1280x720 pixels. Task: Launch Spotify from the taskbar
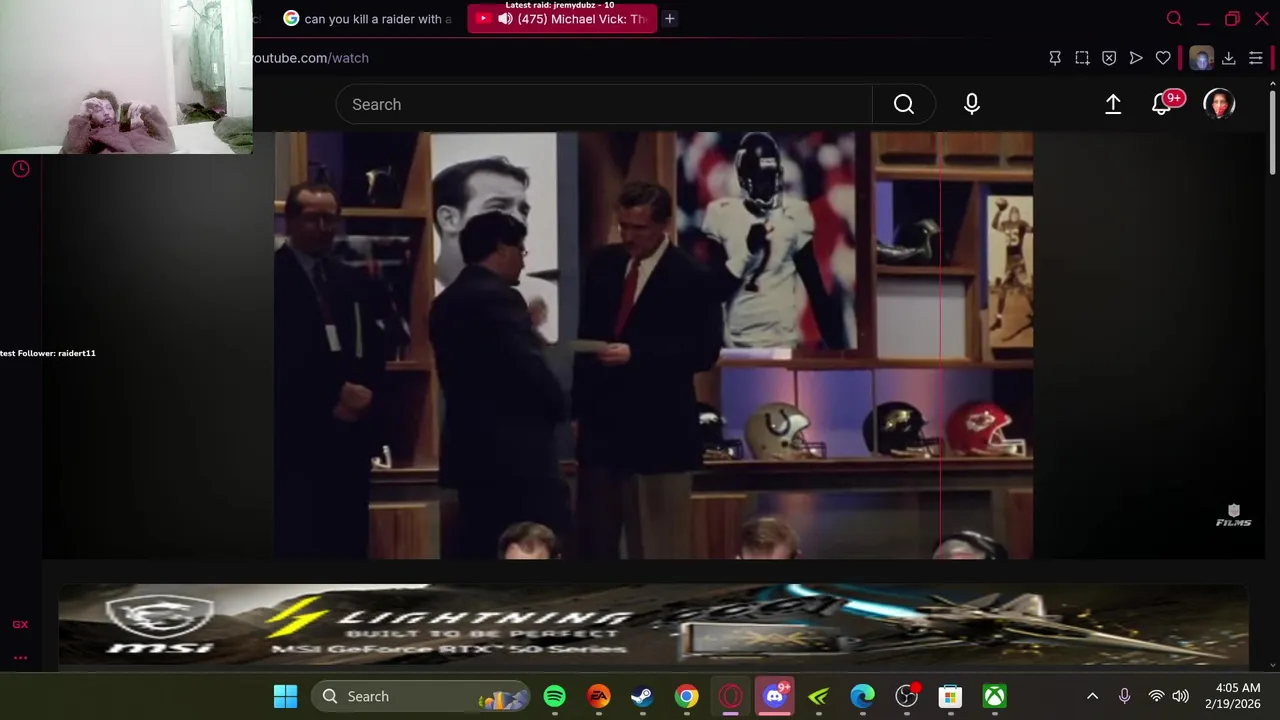click(554, 696)
